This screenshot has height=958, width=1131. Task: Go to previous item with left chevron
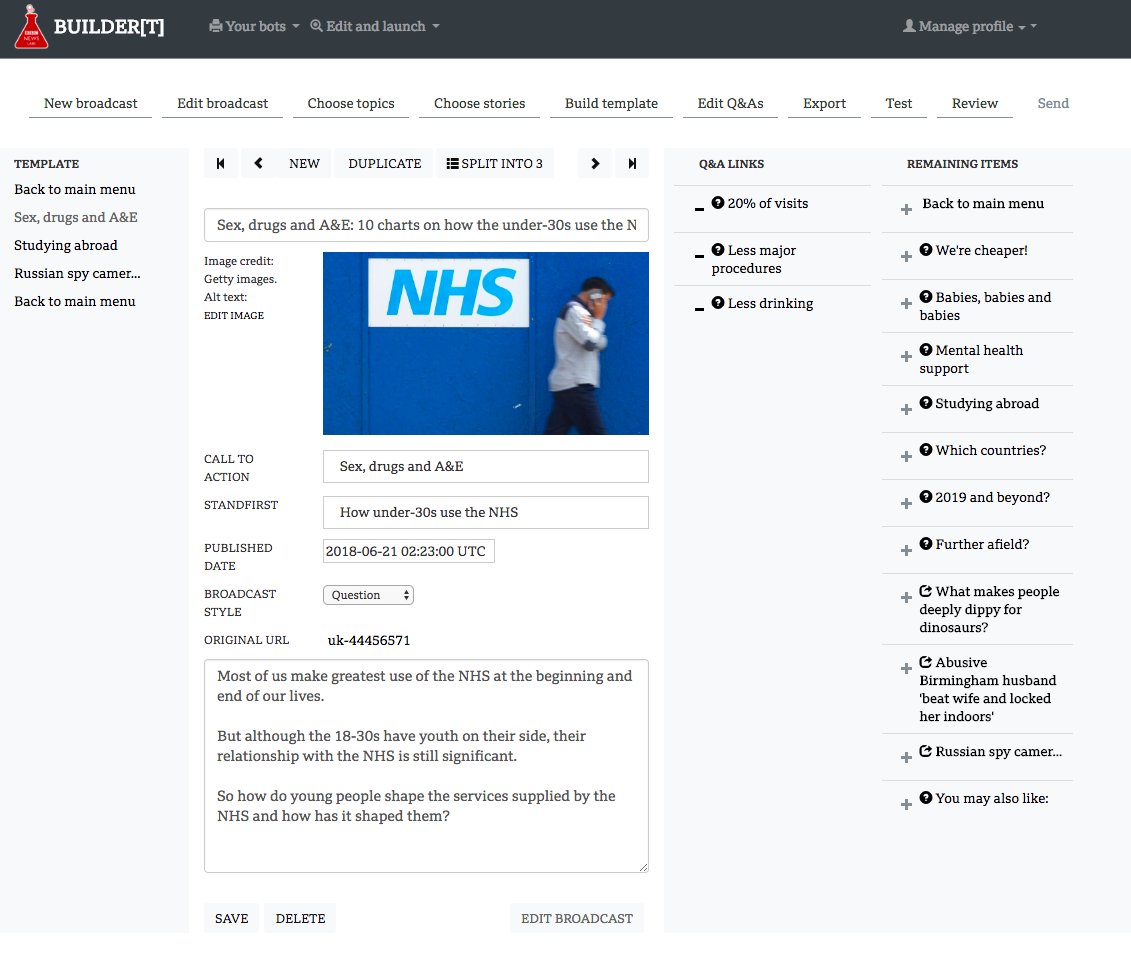click(x=258, y=164)
